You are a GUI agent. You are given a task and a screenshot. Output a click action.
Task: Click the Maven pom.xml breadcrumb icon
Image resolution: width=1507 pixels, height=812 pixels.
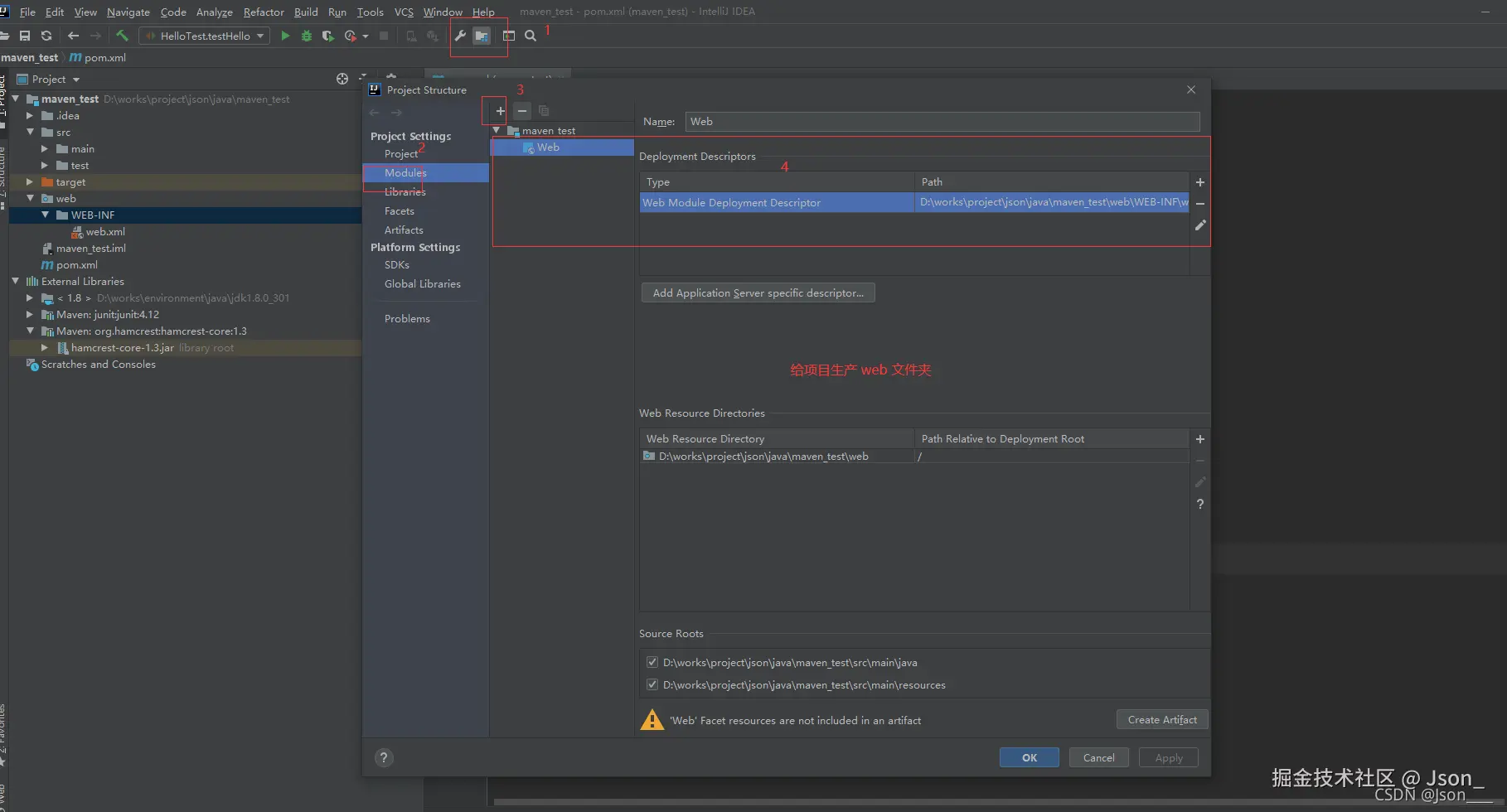75,57
